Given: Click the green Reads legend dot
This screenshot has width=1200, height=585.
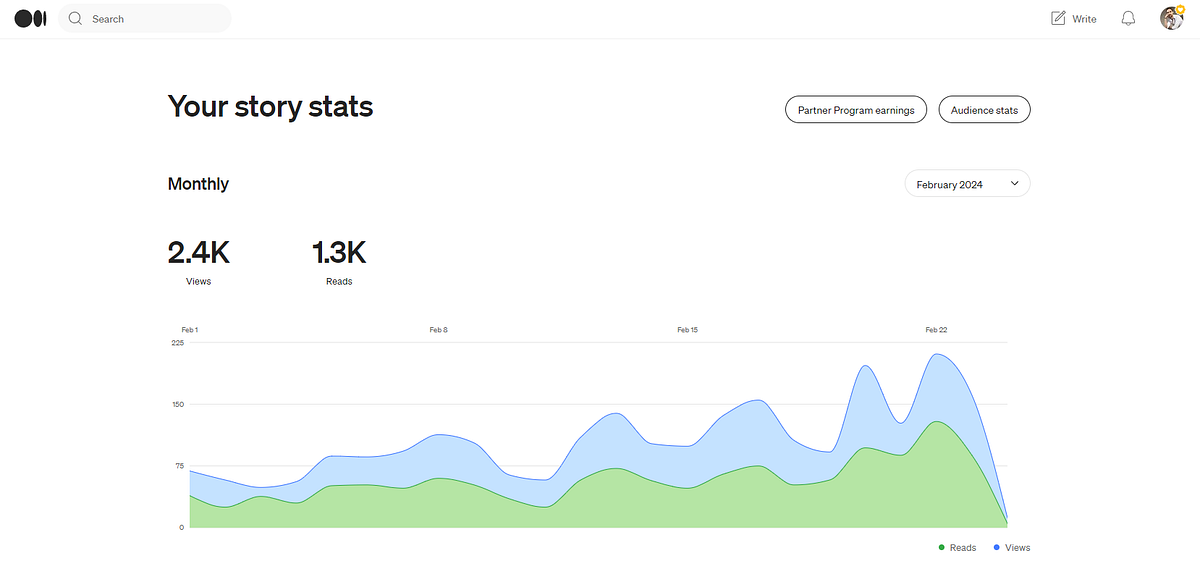Looking at the screenshot, I should point(941,547).
